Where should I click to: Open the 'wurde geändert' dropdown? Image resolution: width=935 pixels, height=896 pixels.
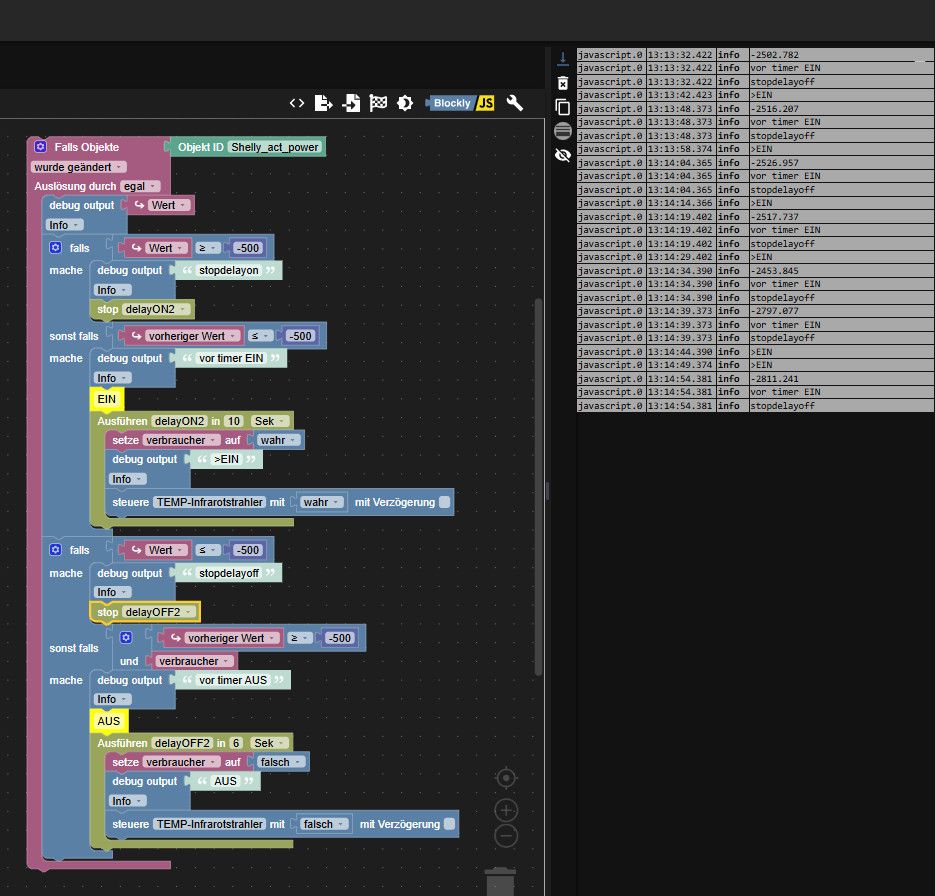(78, 167)
